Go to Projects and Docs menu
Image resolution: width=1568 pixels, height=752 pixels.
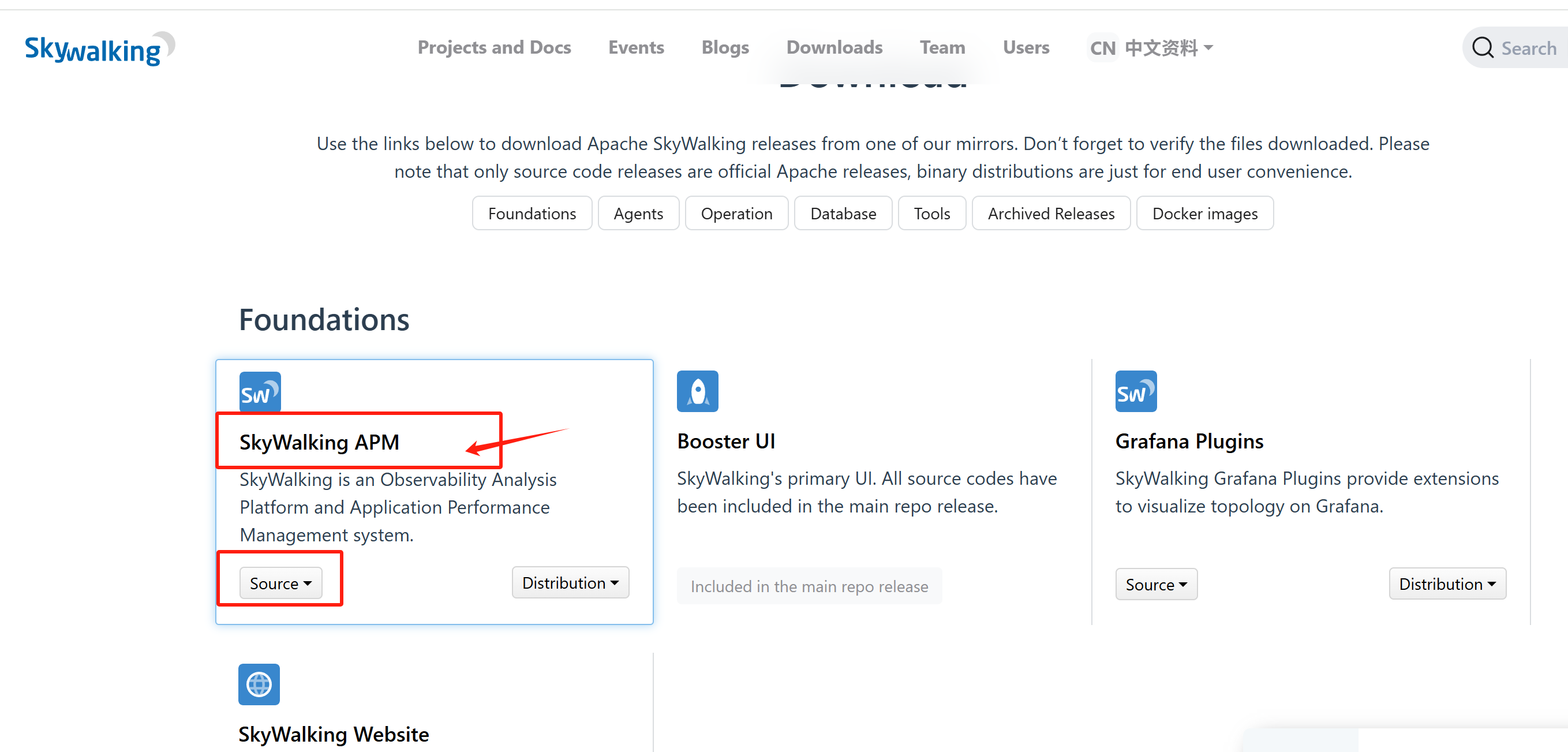(493, 47)
